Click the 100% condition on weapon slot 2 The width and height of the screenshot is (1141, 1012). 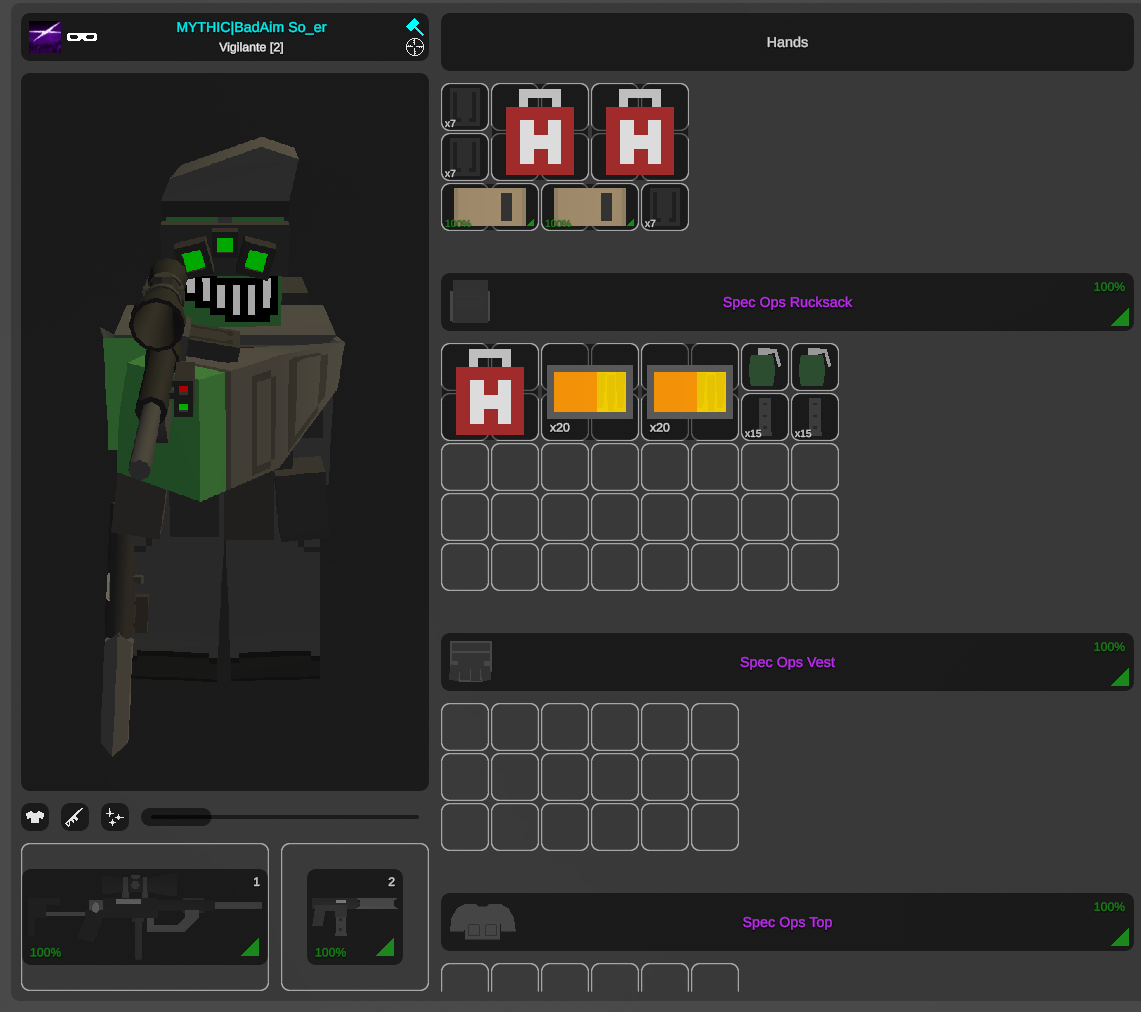click(330, 952)
